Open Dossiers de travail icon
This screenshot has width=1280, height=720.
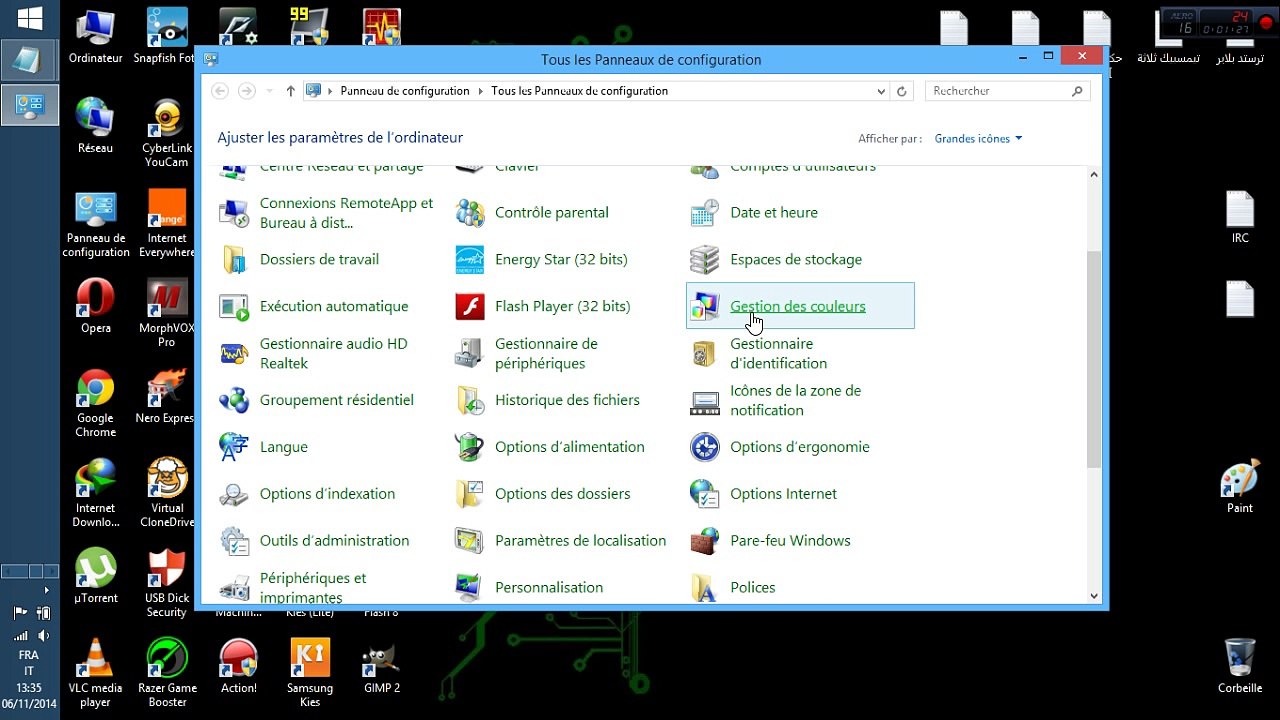[234, 259]
